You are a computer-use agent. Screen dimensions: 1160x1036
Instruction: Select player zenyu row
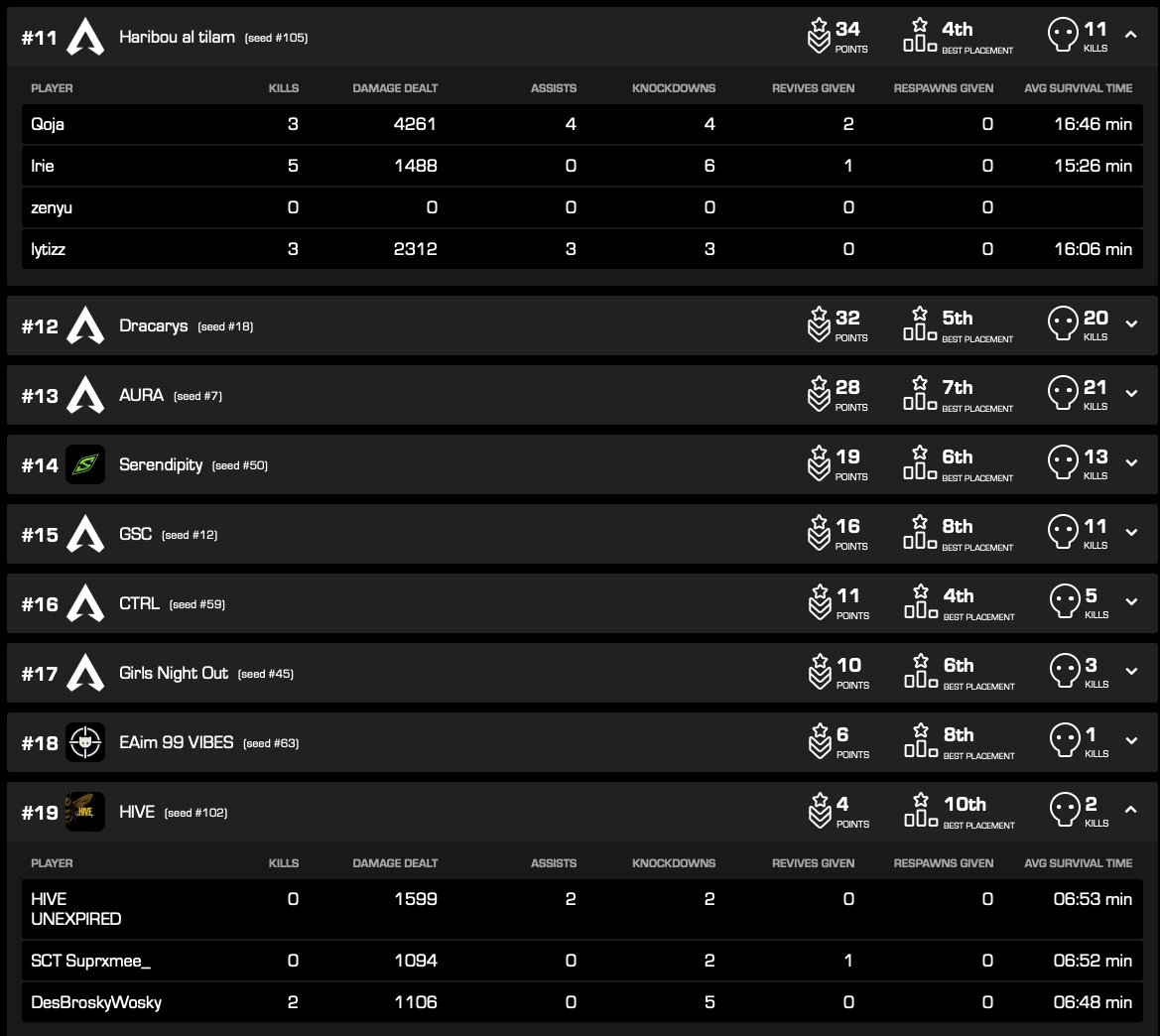(x=582, y=207)
